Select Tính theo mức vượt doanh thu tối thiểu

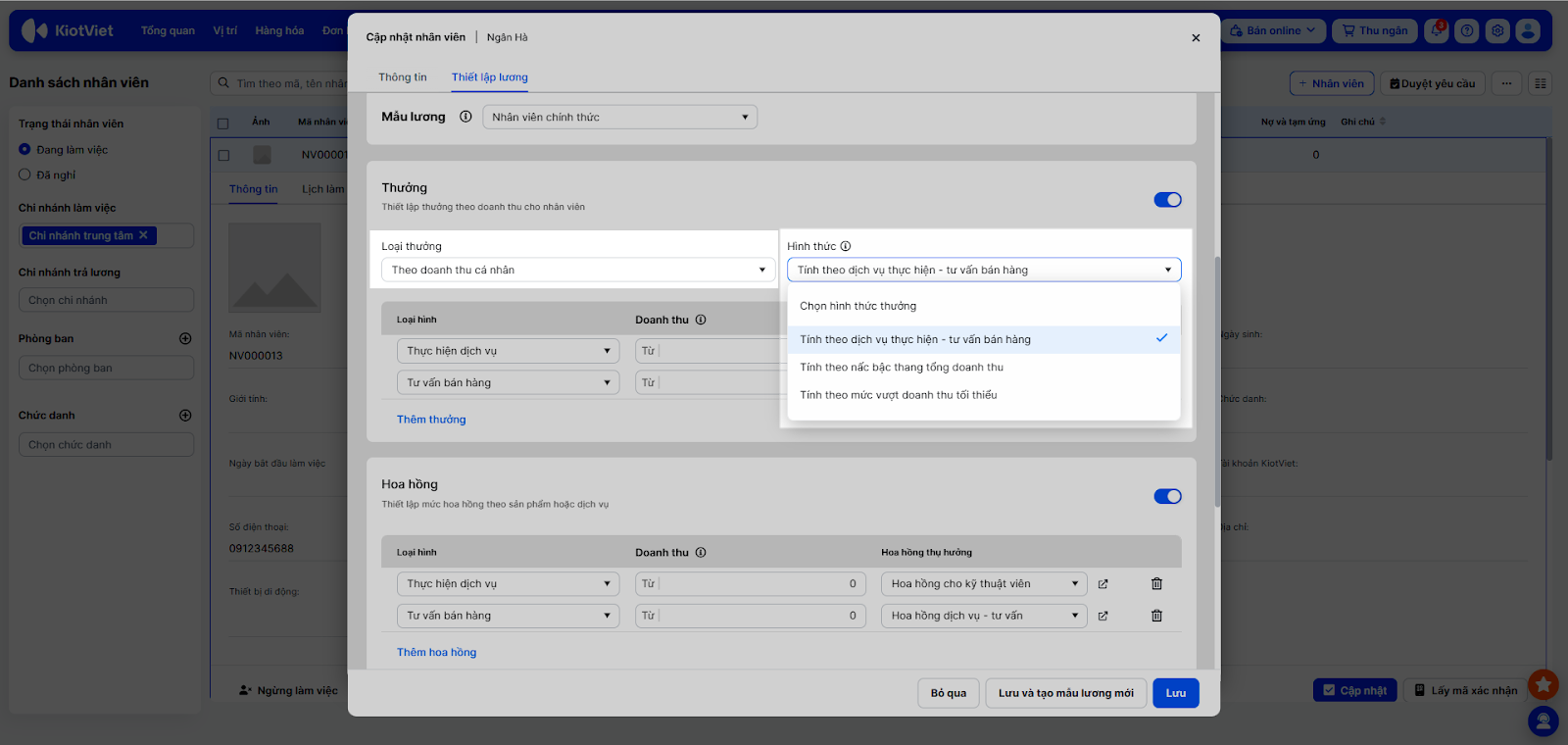pos(899,395)
